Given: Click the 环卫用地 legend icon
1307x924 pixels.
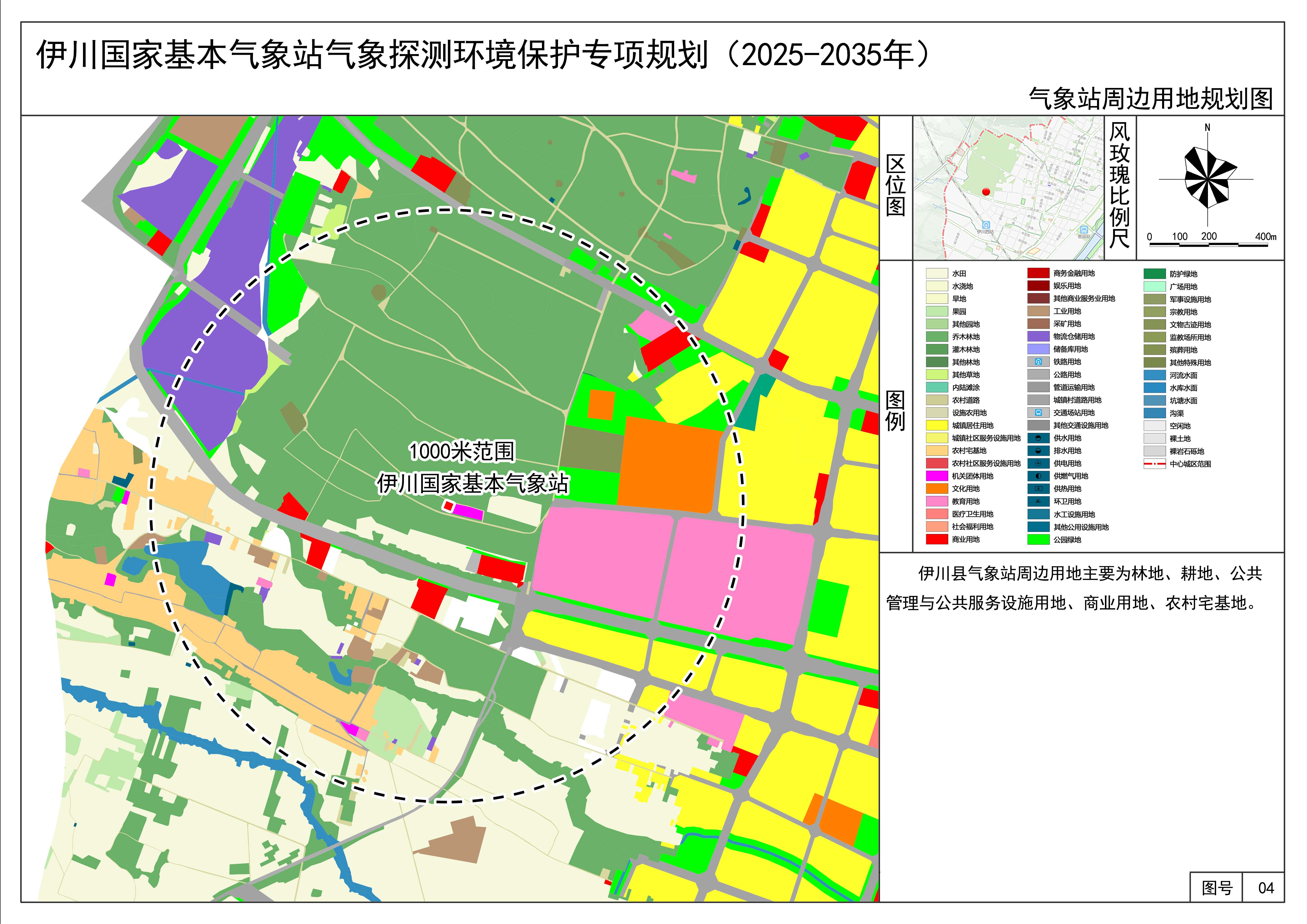Looking at the screenshot, I should pyautogui.click(x=1038, y=501).
